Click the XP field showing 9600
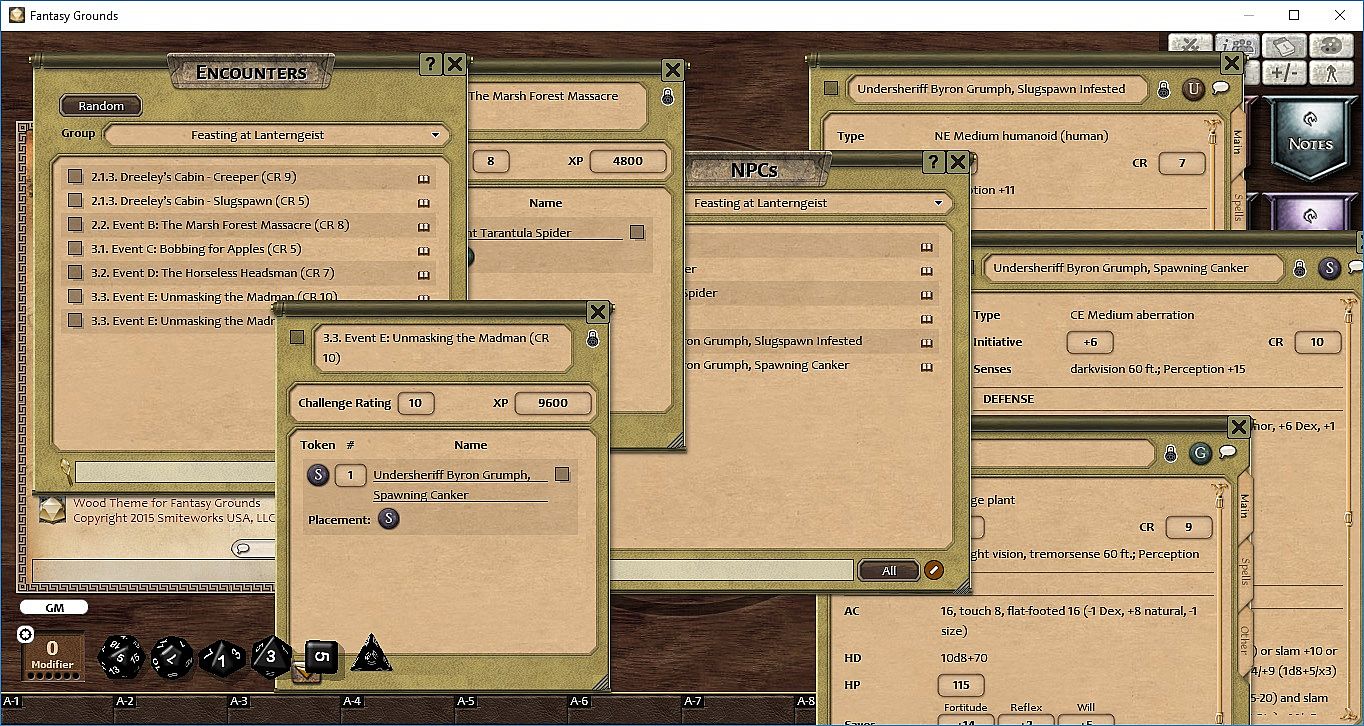This screenshot has width=1364, height=726. coord(553,403)
